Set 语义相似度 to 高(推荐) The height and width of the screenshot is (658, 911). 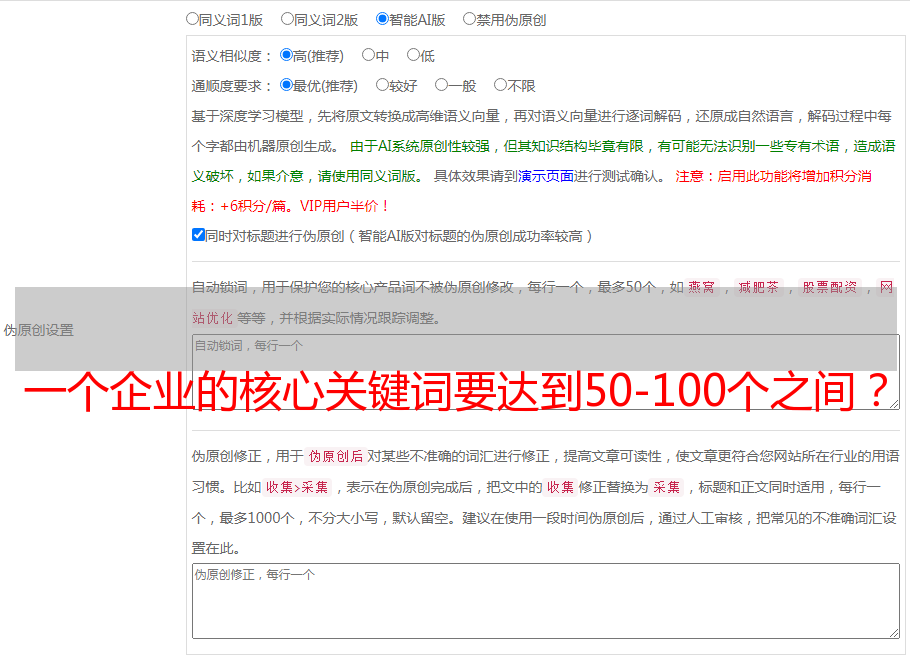pos(286,56)
